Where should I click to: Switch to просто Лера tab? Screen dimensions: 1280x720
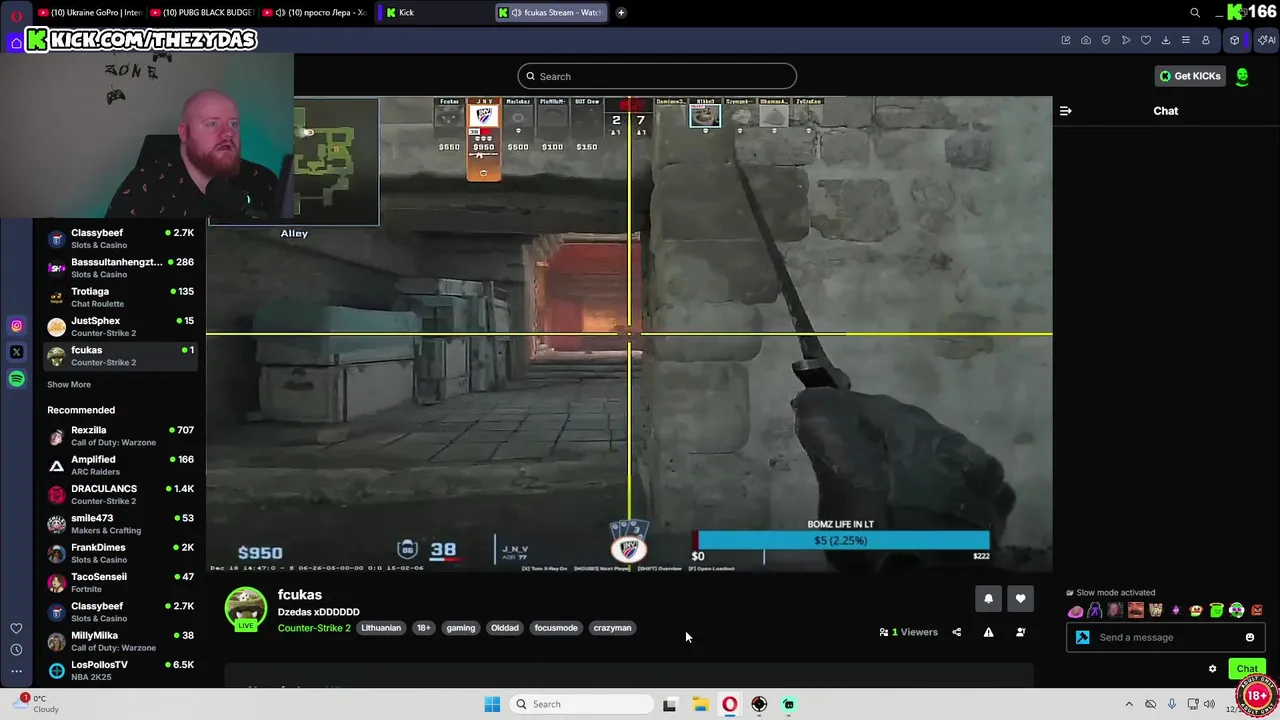click(315, 13)
